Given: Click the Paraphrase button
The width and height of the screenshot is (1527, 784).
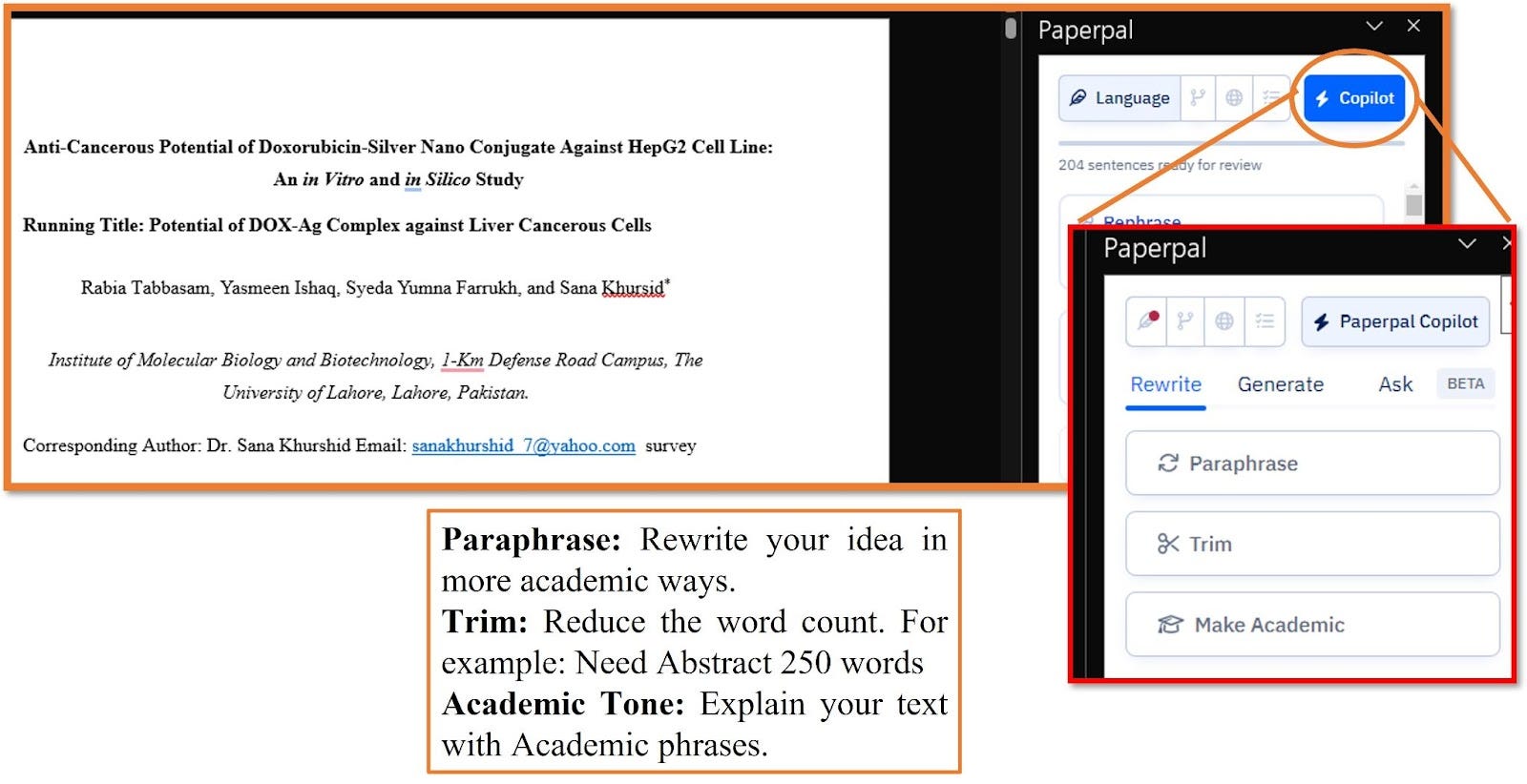Looking at the screenshot, I should 1312,464.
